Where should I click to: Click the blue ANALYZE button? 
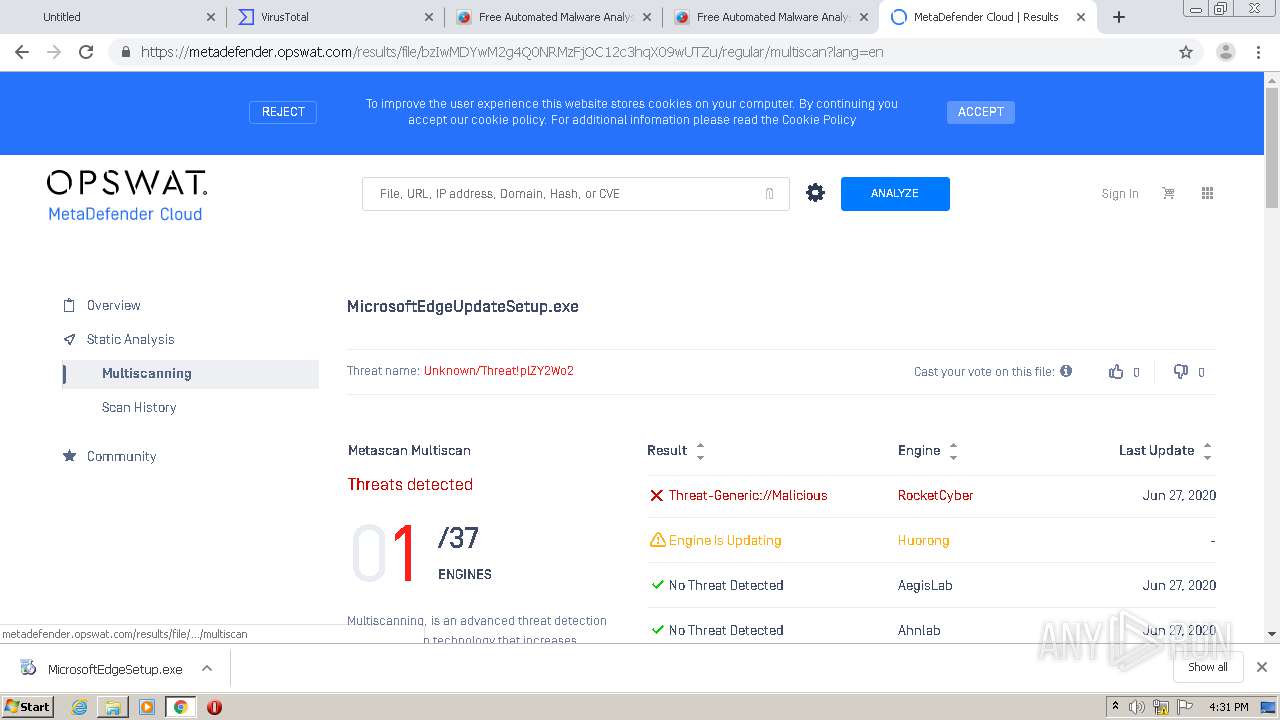(x=895, y=194)
